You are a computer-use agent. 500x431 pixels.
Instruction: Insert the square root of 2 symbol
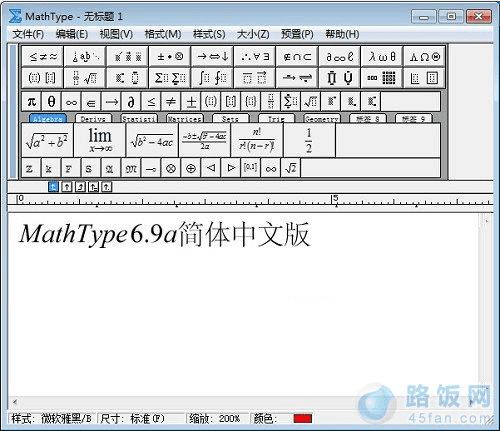tap(291, 168)
